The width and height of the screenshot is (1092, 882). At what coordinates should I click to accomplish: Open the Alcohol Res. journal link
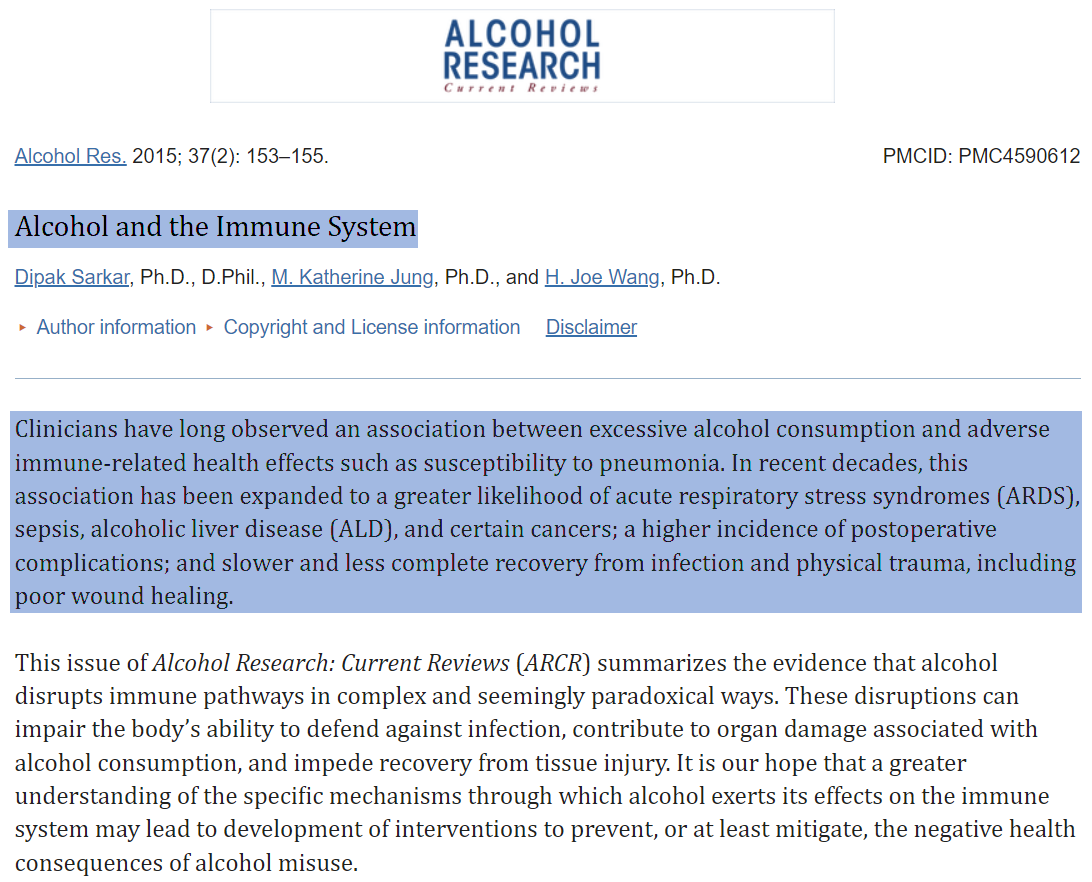click(70, 156)
